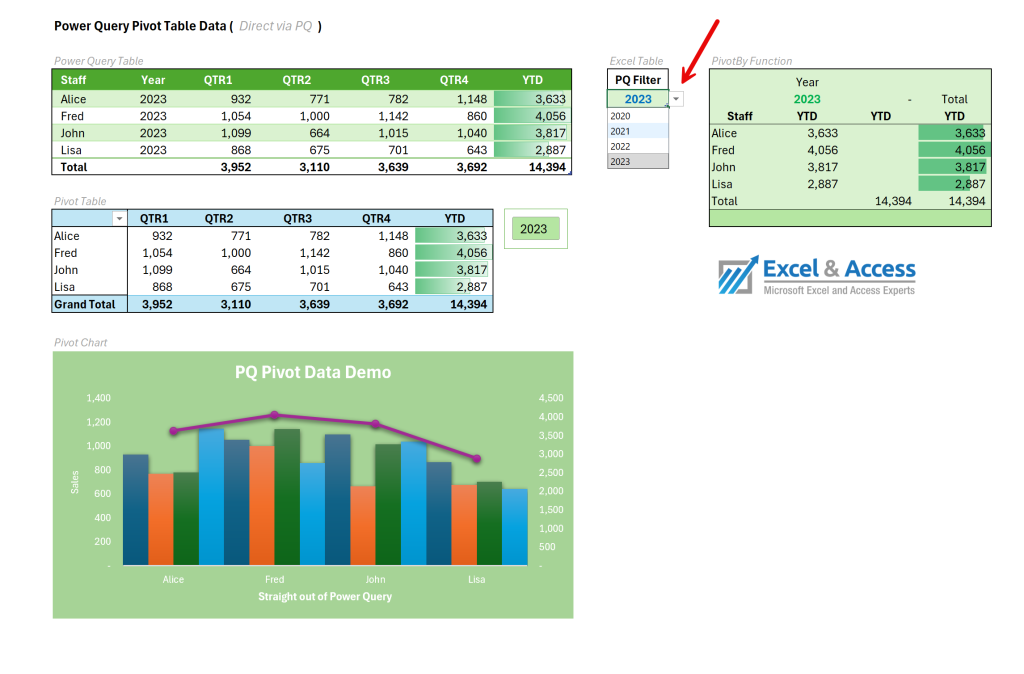Click Alice's YTD 3,633 in Power Query table
Viewport: 1024px width, 674px height.
point(550,99)
